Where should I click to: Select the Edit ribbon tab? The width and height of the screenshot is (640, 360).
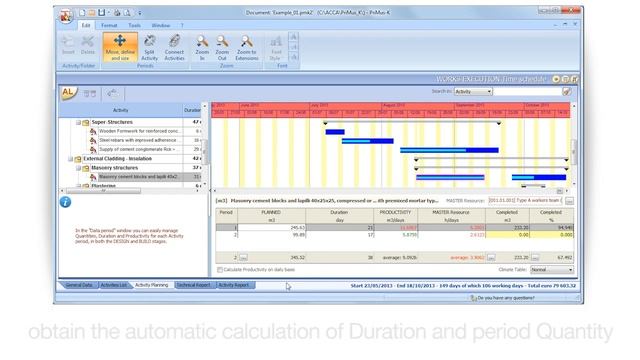tap(86, 25)
